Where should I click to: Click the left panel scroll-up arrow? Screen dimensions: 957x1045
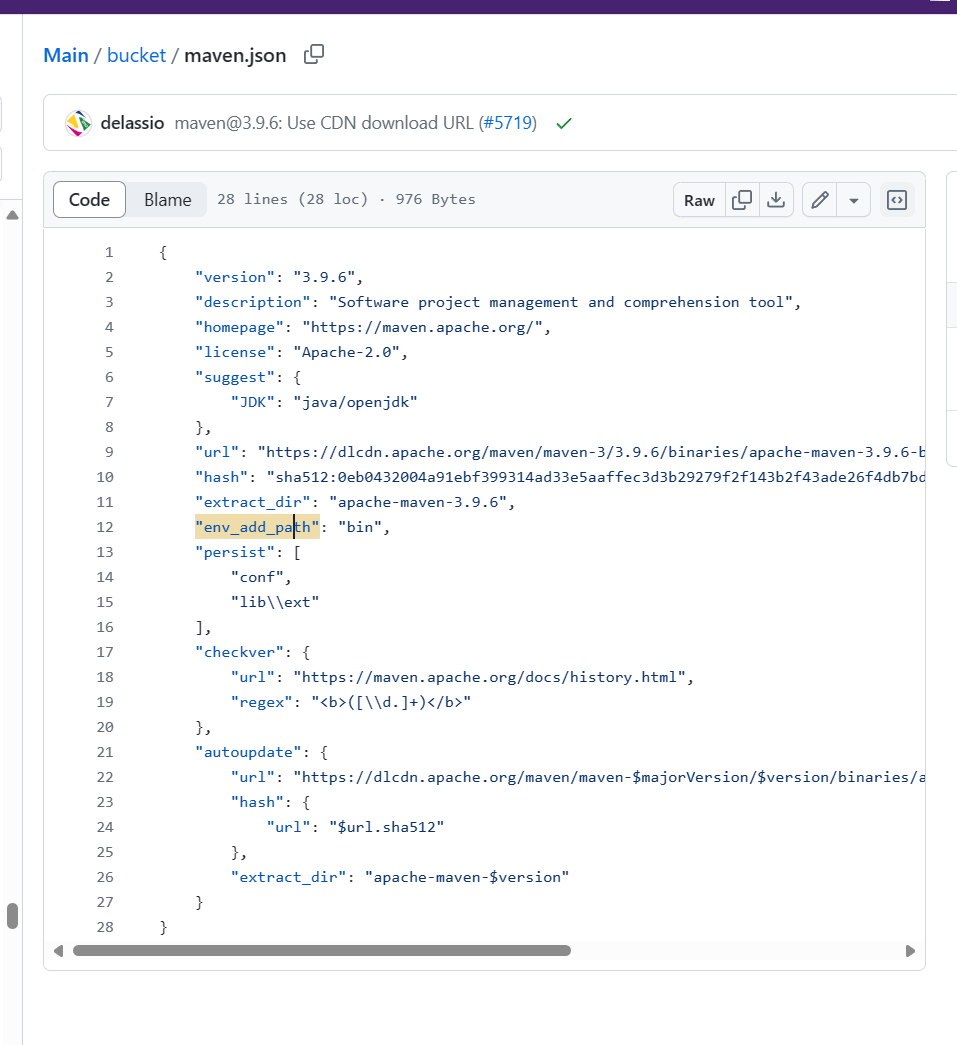12,215
